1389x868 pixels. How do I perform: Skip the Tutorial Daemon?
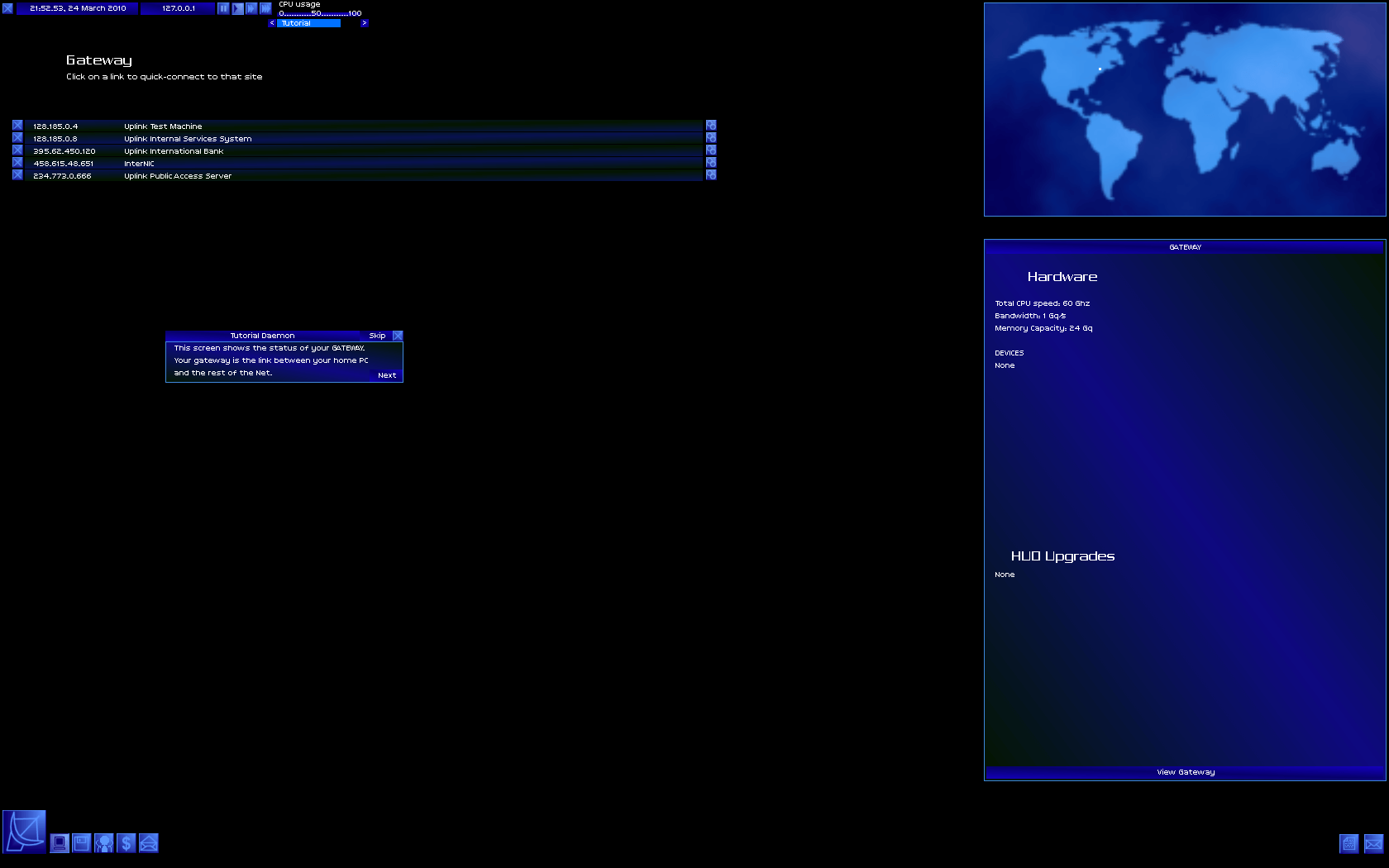pos(377,336)
